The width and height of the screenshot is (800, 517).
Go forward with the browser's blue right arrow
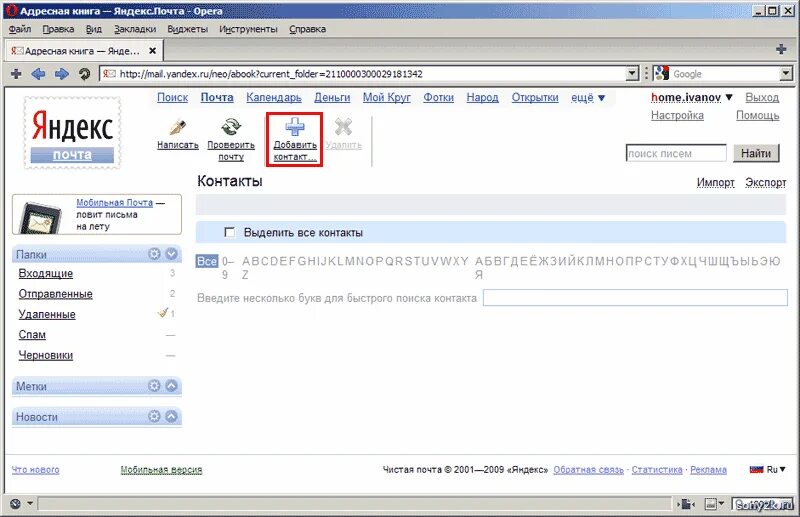pos(62,74)
